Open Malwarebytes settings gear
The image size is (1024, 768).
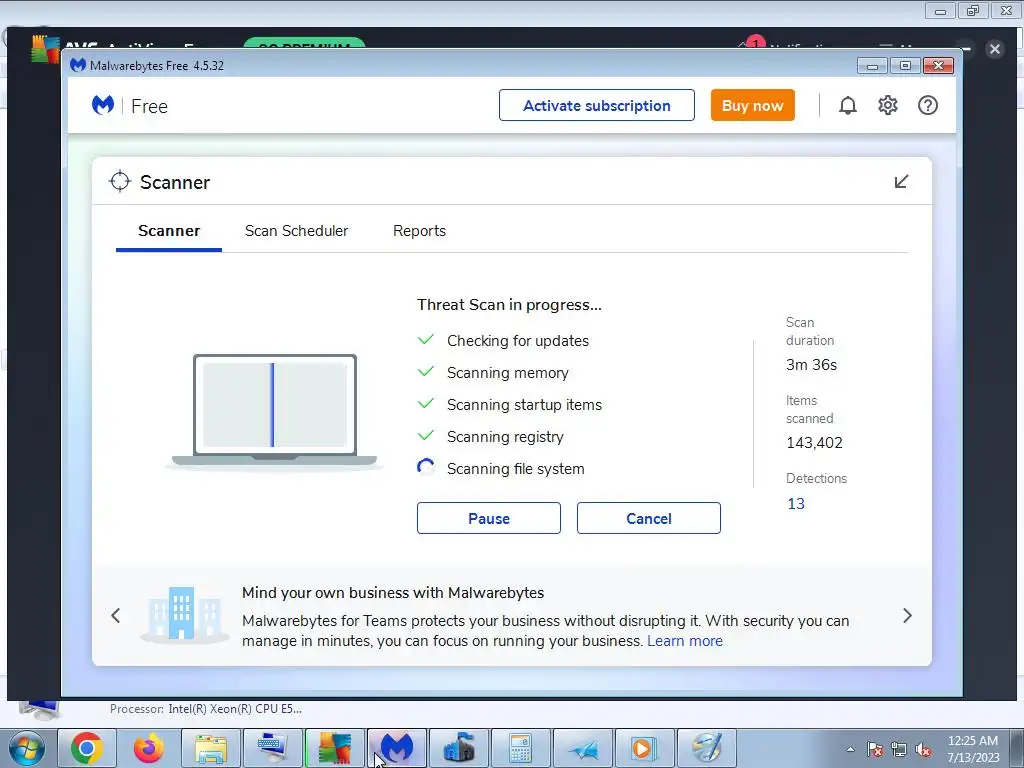[x=888, y=105]
